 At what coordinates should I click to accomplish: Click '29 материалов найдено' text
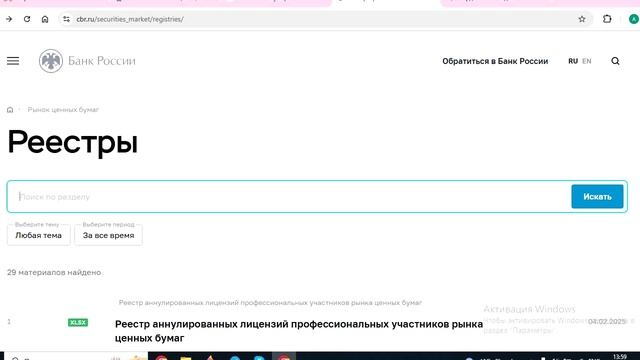(54, 272)
